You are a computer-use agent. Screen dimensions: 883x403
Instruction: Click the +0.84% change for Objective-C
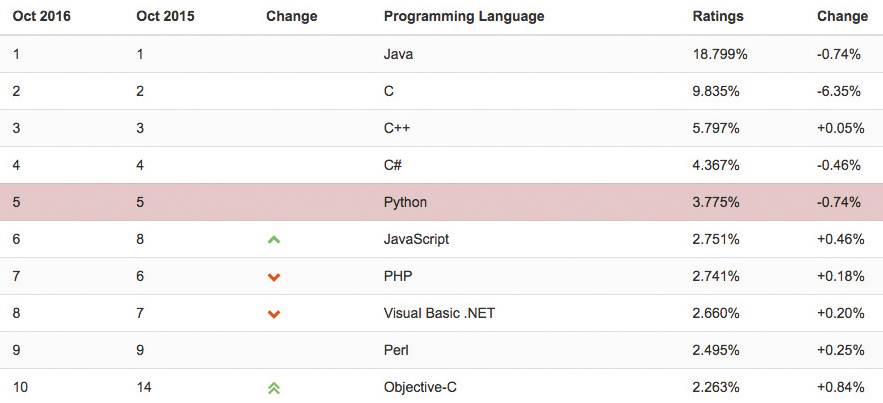click(838, 387)
